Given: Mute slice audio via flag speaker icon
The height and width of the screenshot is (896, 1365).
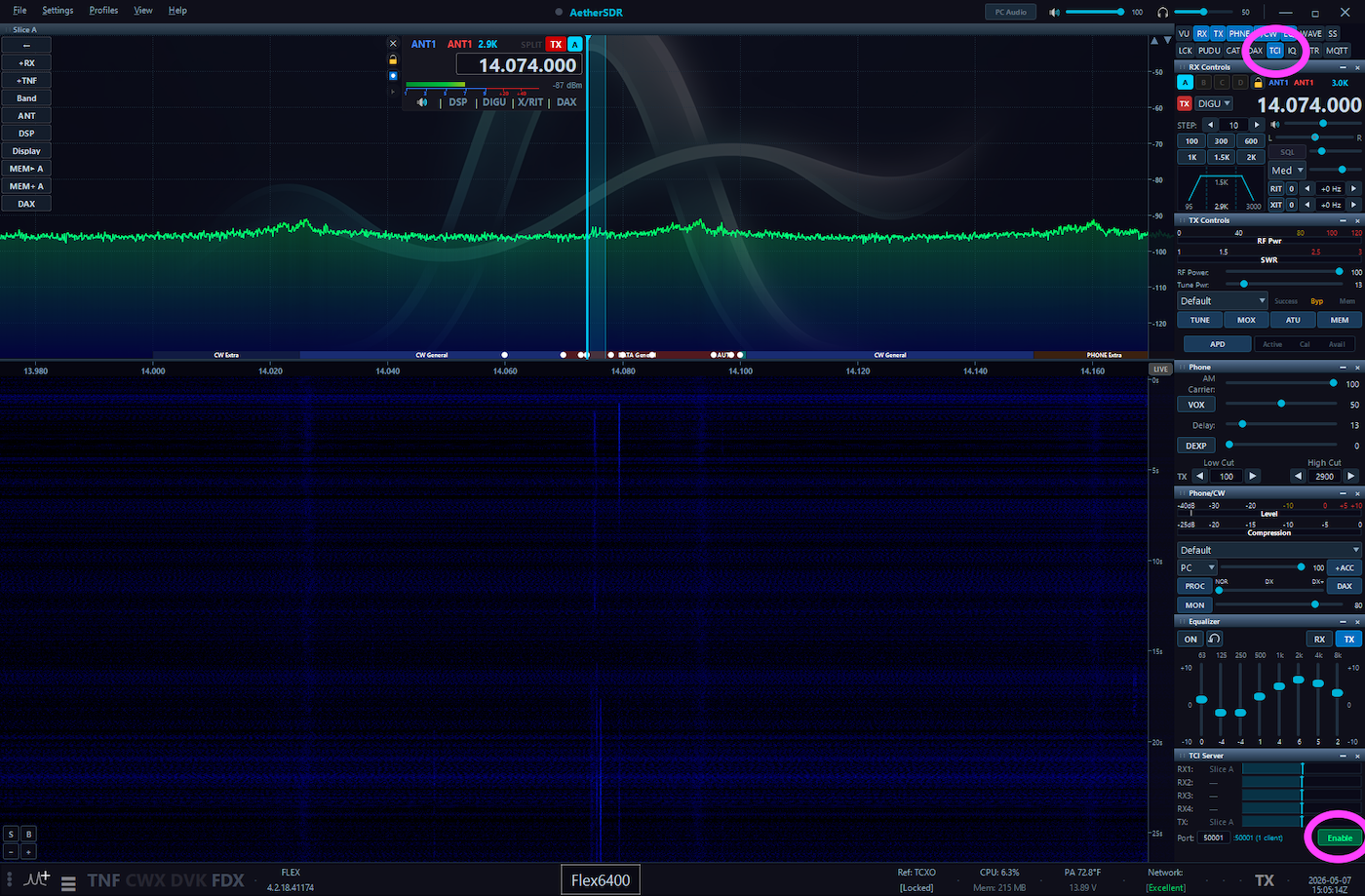Looking at the screenshot, I should 422,102.
